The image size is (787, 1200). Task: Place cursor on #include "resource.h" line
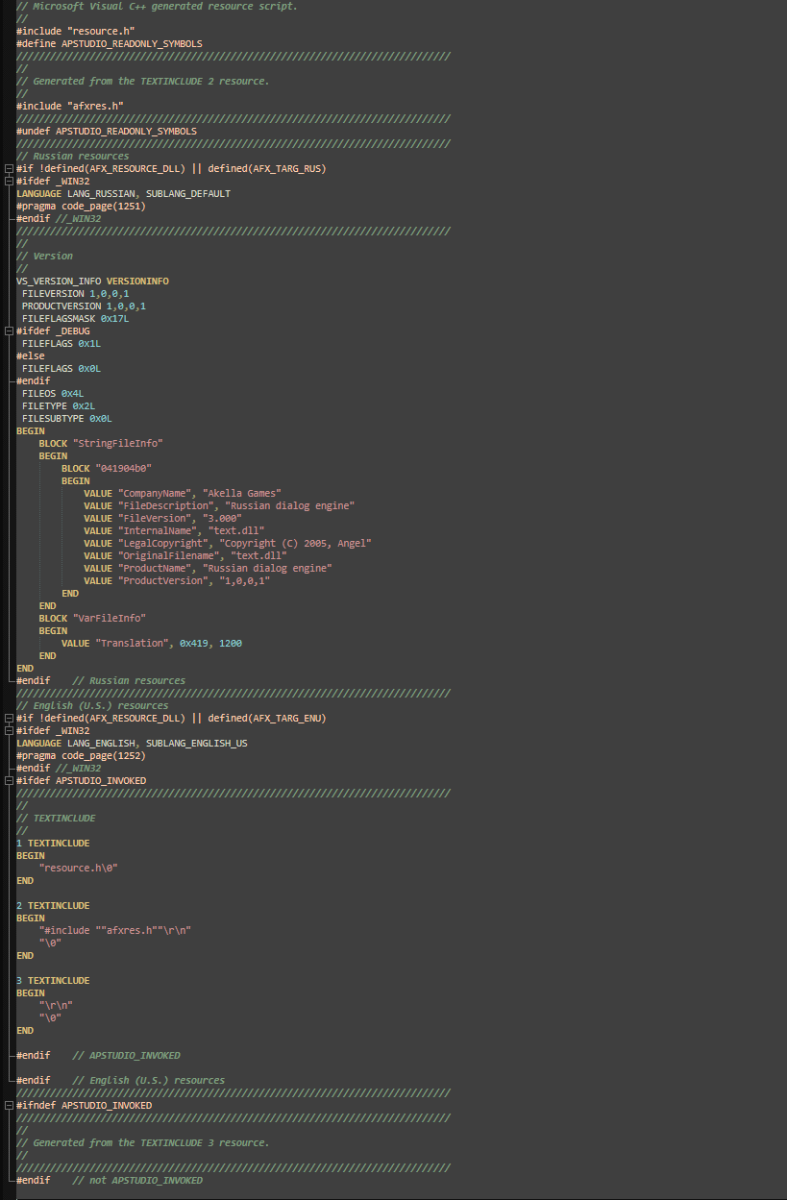pos(75,31)
